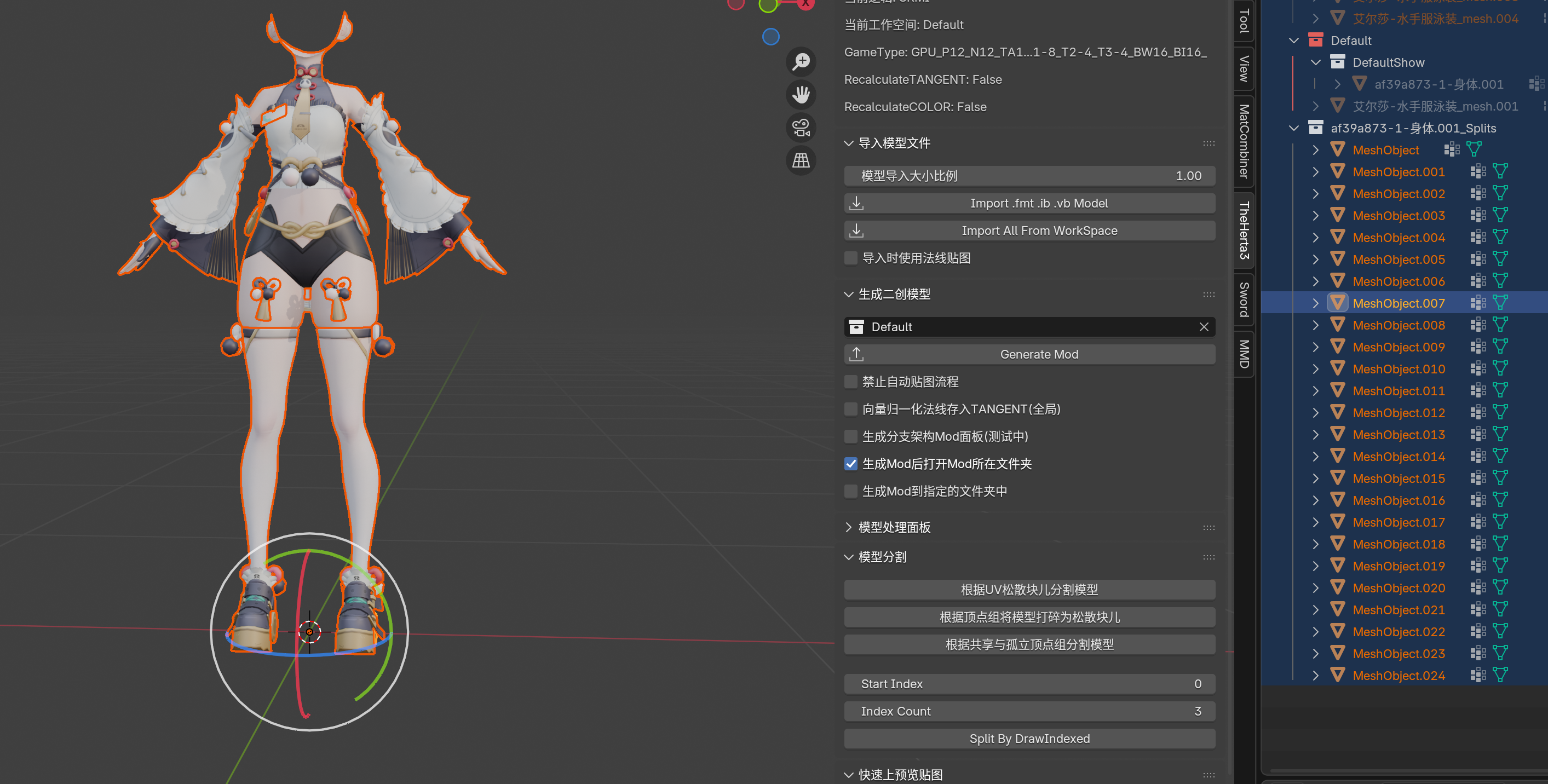Viewport: 1548px width, 784px height.
Task: Toggle the camera view icon
Action: point(801,128)
